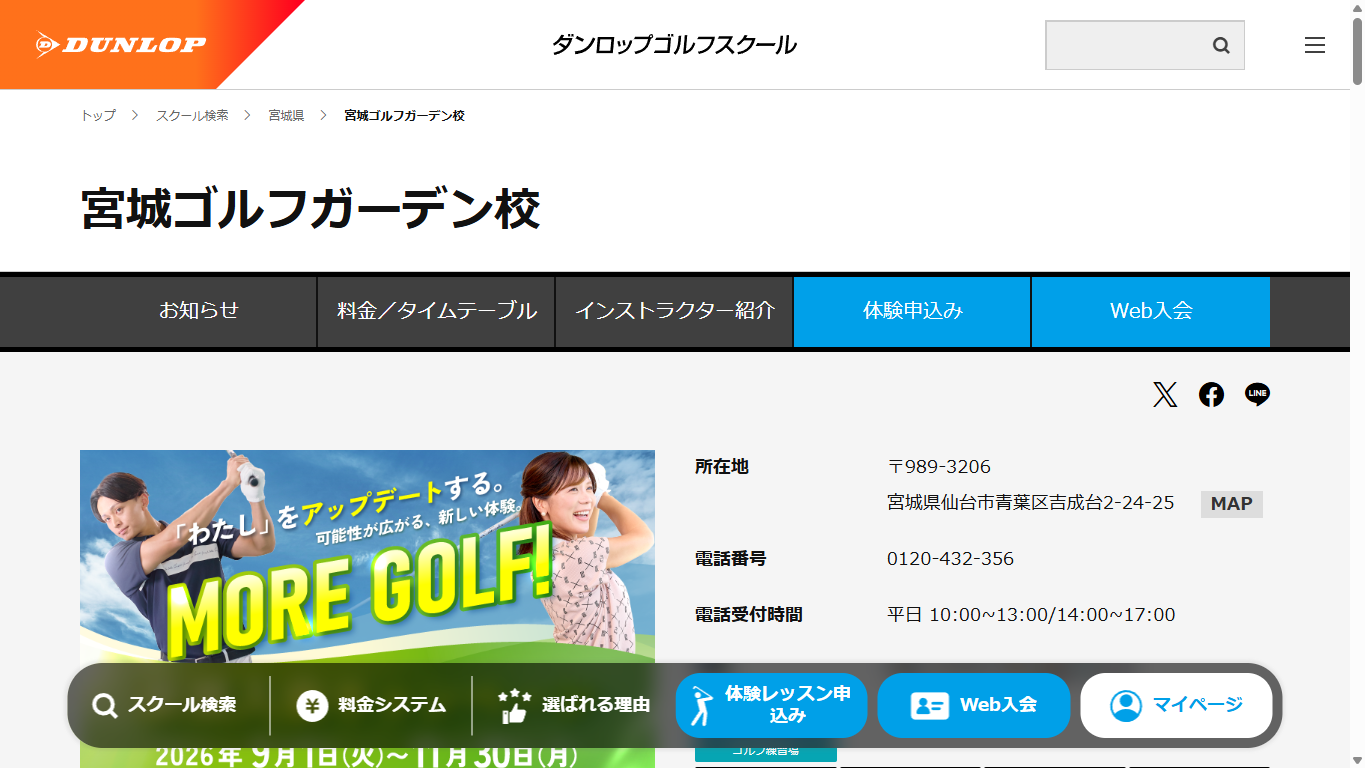Go to スクール検索 breadcrumb link
The image size is (1365, 768).
[x=192, y=116]
